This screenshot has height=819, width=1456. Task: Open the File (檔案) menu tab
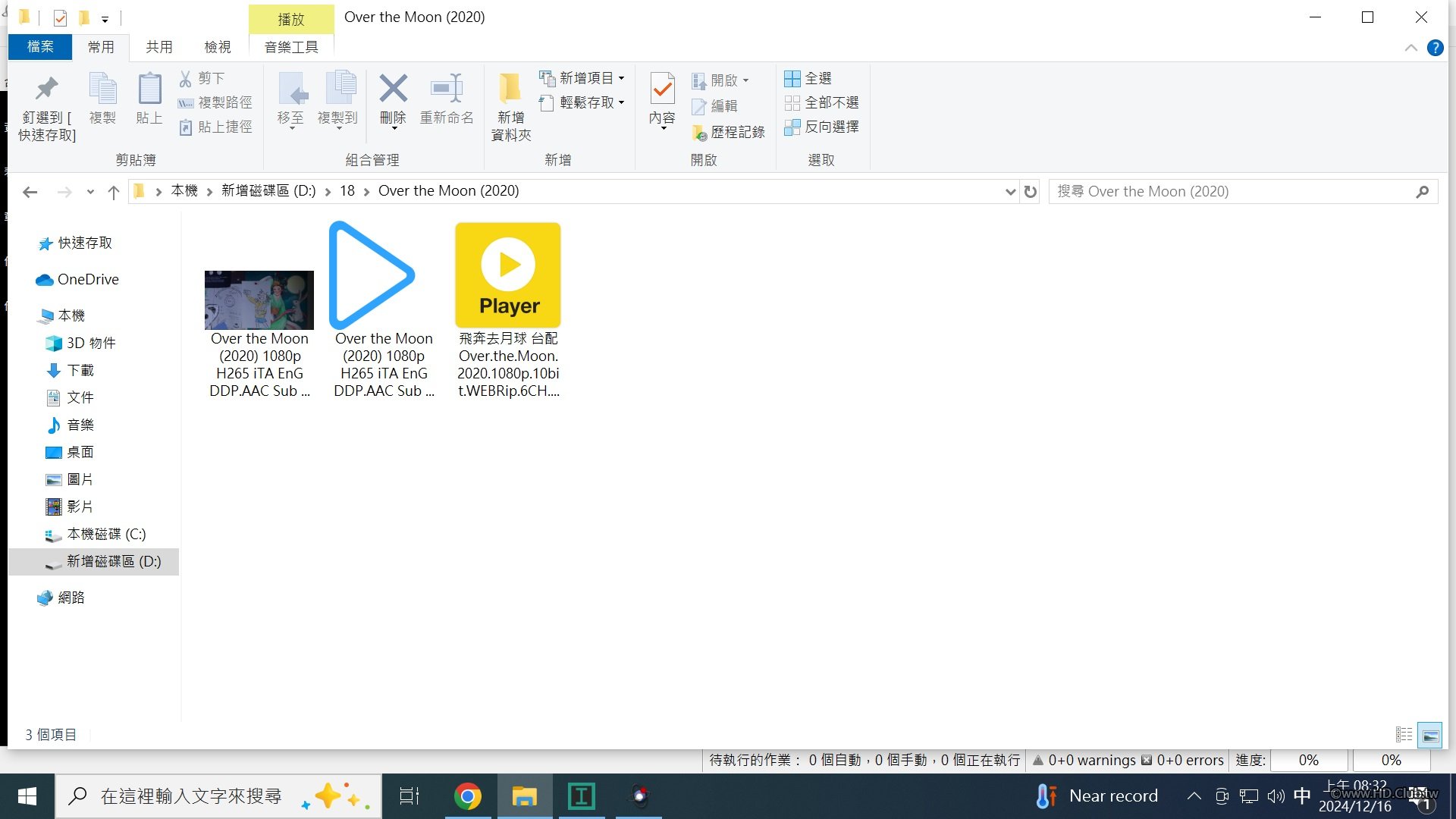click(x=40, y=47)
